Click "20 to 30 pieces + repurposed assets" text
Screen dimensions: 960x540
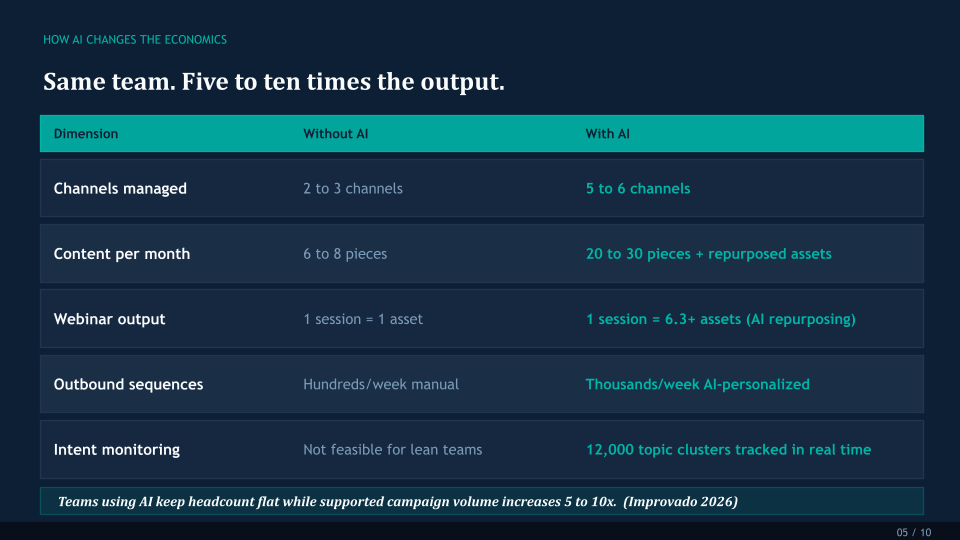[x=709, y=254]
